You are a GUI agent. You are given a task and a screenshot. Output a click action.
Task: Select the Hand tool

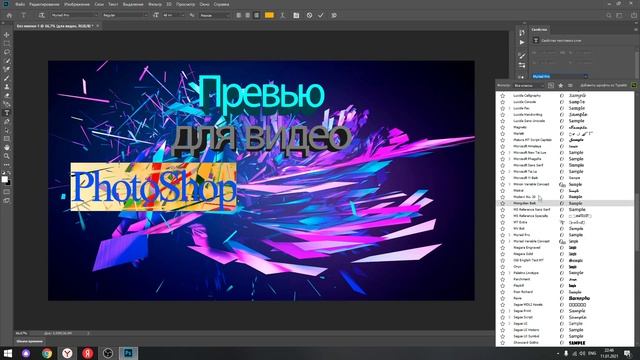[x=7, y=147]
